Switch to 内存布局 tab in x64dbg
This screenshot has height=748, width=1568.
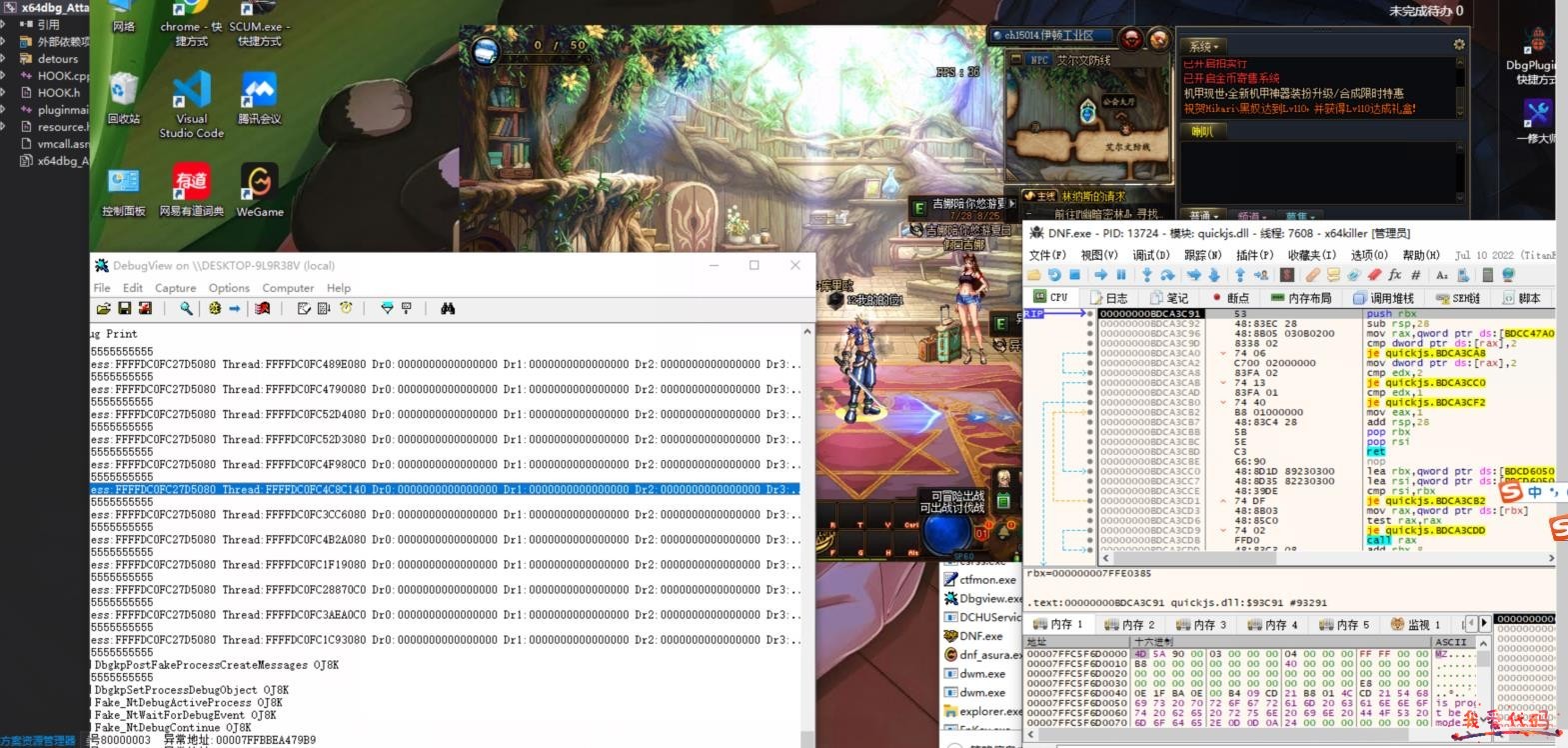pyautogui.click(x=1302, y=298)
